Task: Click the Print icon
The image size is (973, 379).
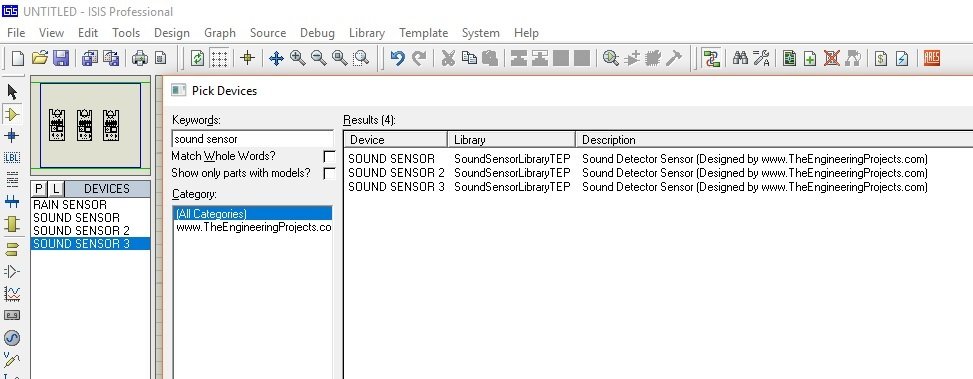Action: pos(140,58)
